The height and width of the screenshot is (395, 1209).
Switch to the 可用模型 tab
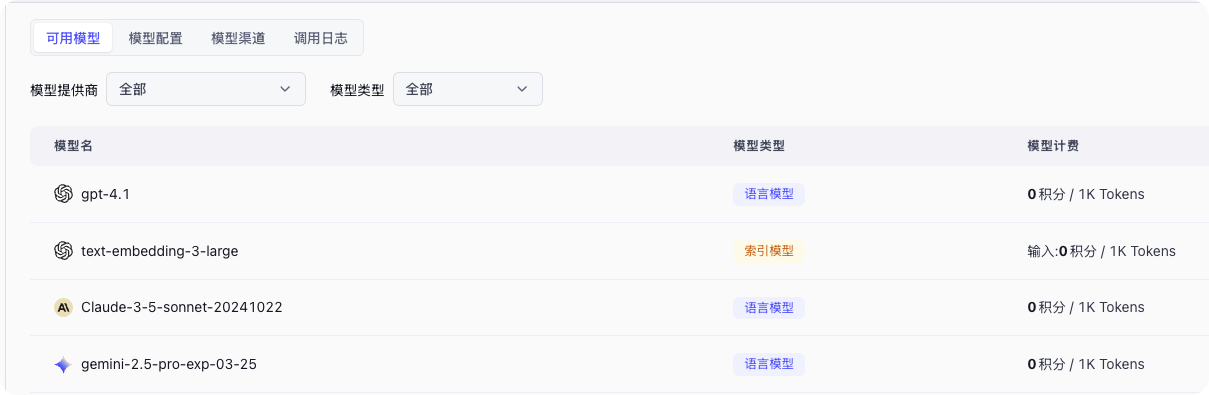73,38
